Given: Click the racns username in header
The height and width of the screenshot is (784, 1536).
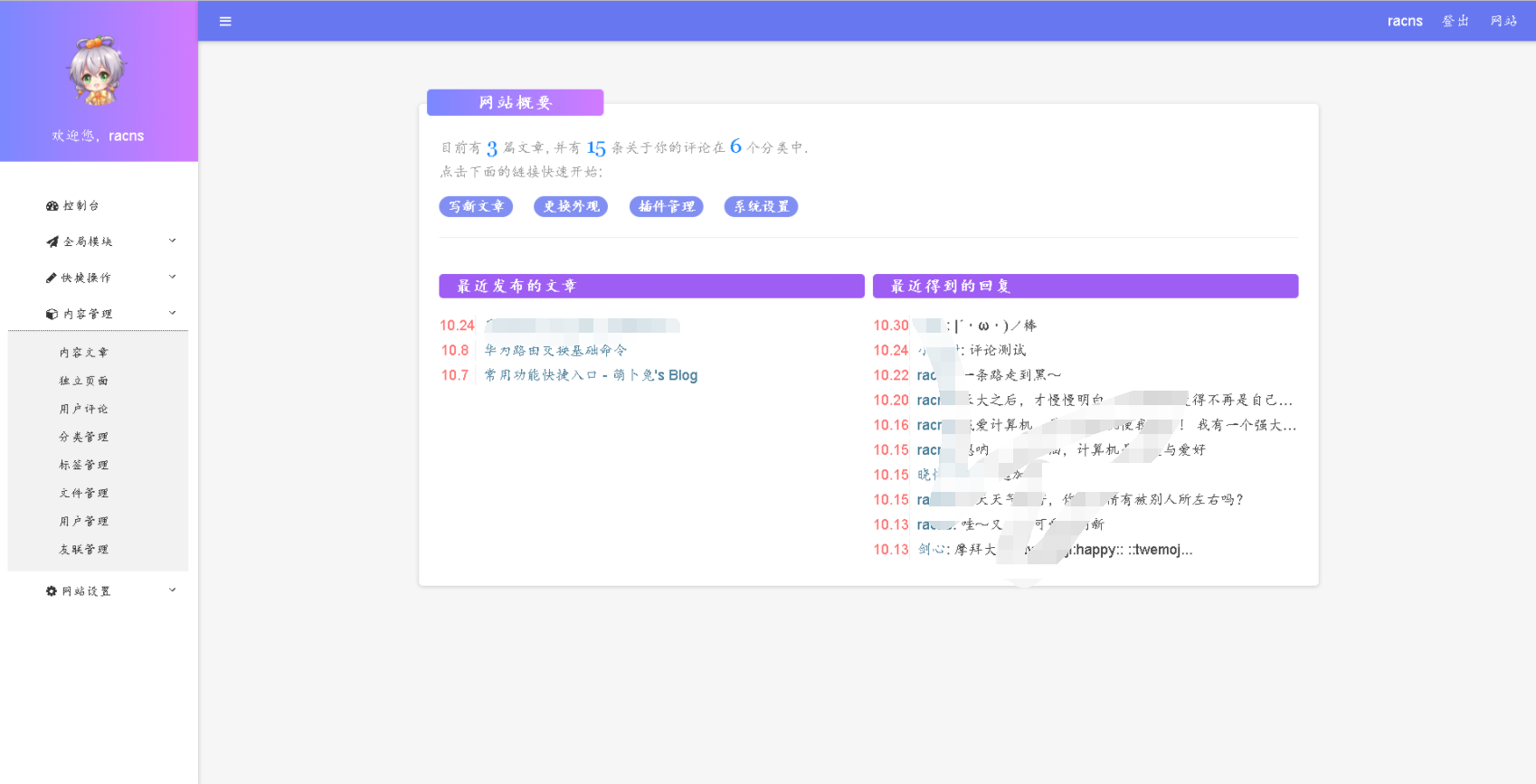Looking at the screenshot, I should pyautogui.click(x=1405, y=21).
